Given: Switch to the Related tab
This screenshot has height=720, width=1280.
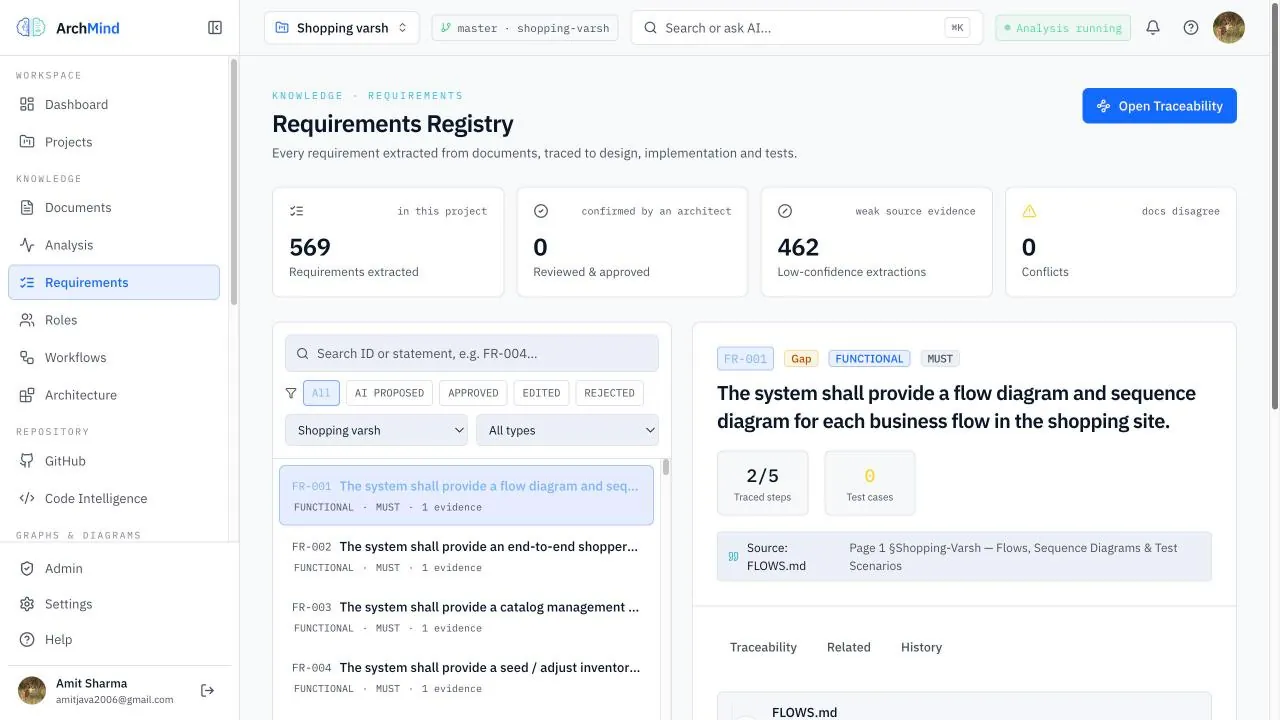Looking at the screenshot, I should 849,647.
